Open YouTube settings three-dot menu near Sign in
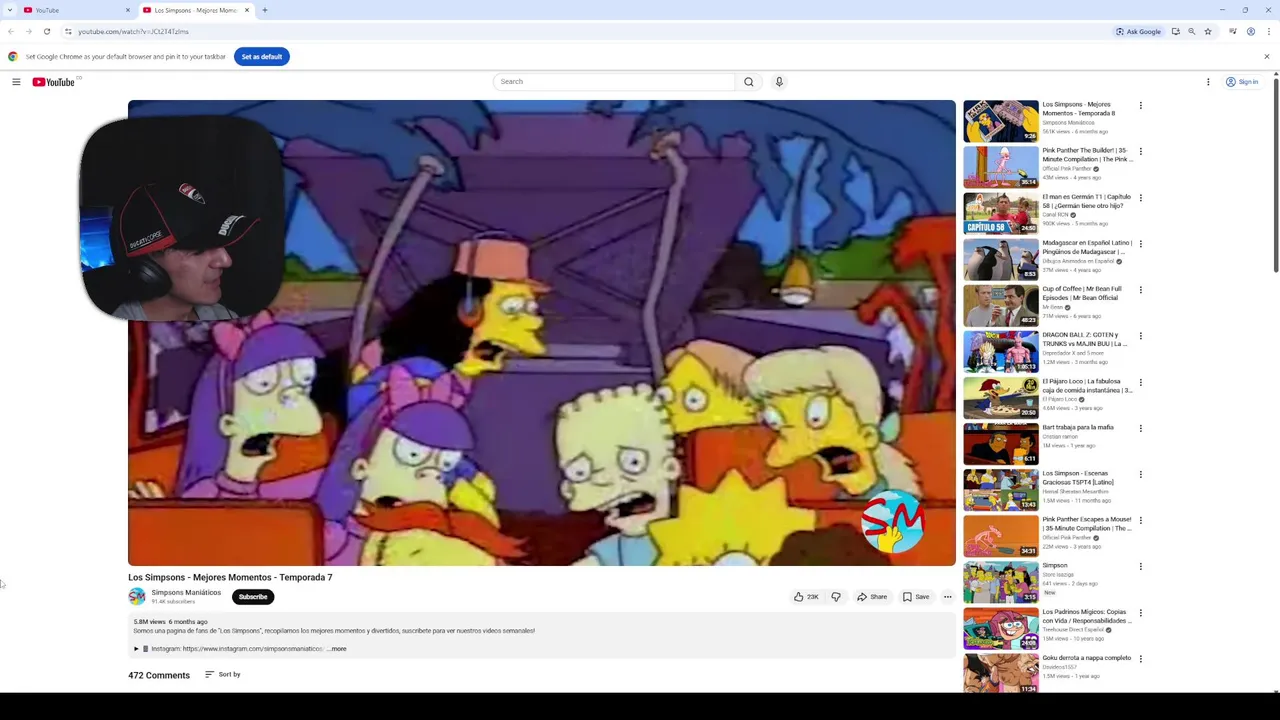This screenshot has width=1280, height=720. tap(1208, 82)
